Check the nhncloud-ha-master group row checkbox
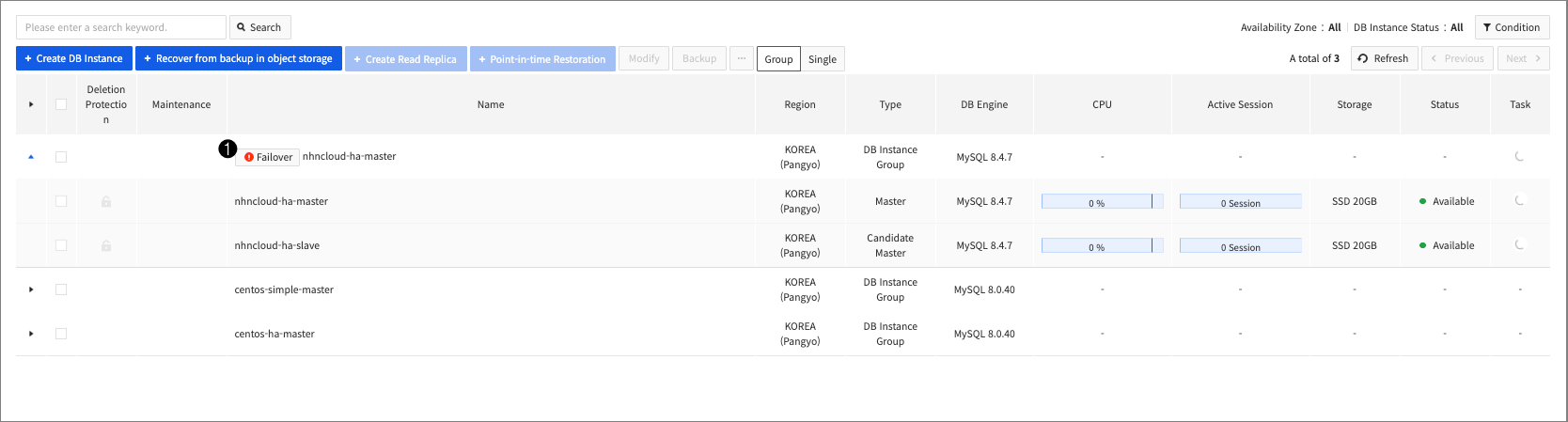Viewport: 1568px width, 422px height. 61,157
